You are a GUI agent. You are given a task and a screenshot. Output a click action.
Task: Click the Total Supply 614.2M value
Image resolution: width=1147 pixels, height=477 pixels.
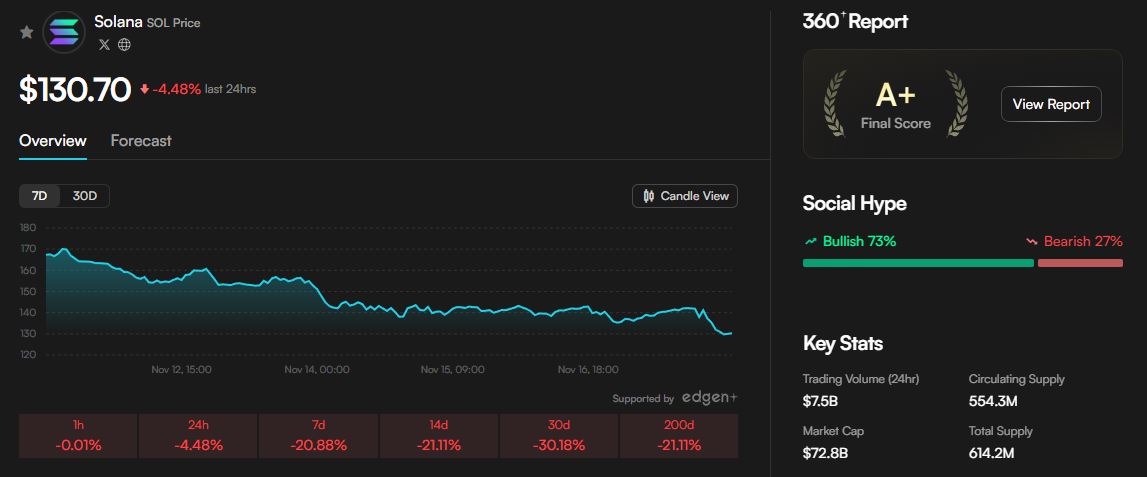(991, 453)
